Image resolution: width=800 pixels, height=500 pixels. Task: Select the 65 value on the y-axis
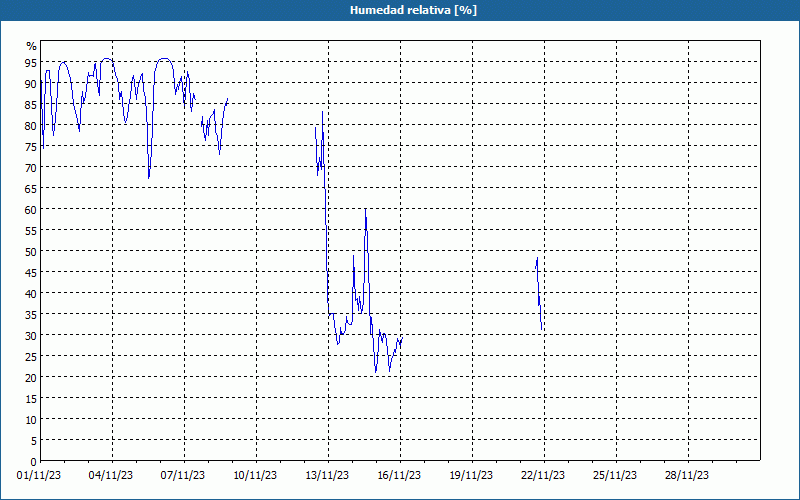(x=31, y=188)
